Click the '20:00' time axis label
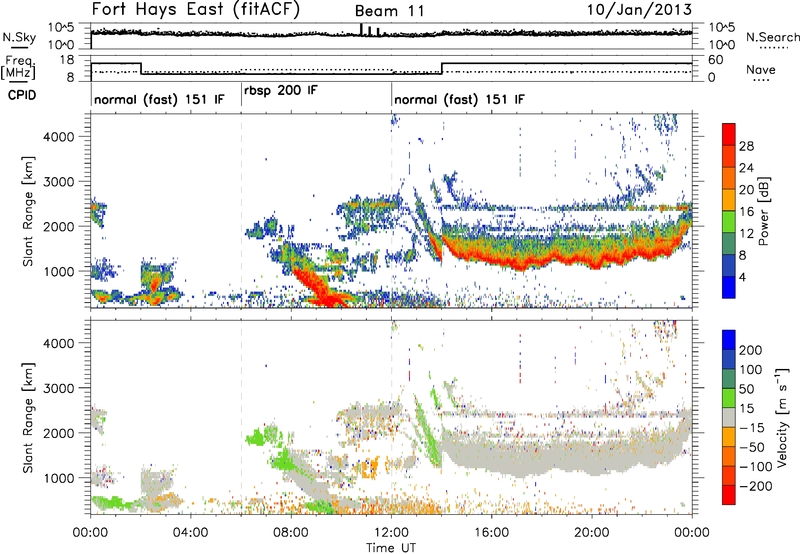Viewport: 800px width, 554px height. (591, 533)
